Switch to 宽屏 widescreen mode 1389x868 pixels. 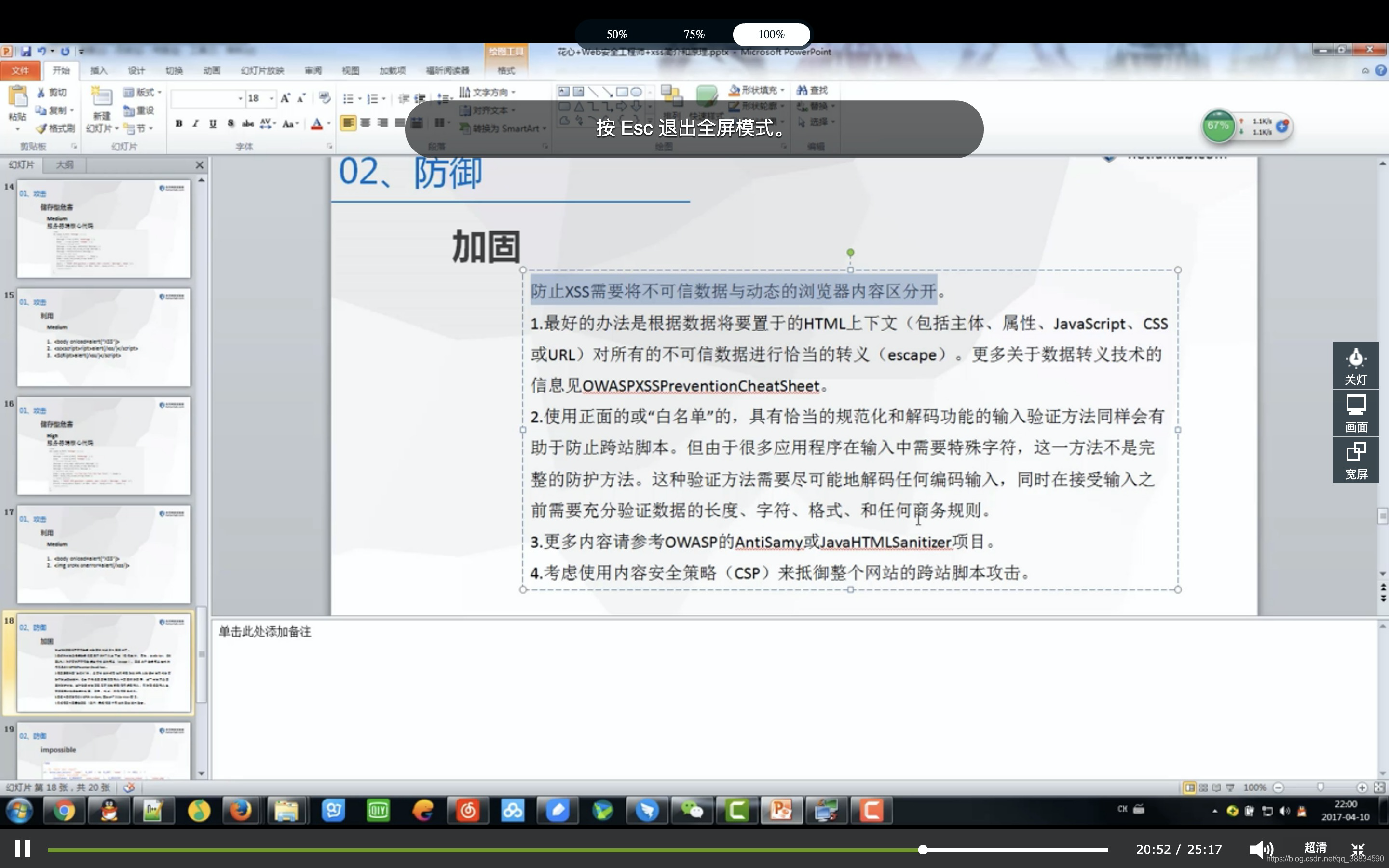(x=1356, y=461)
